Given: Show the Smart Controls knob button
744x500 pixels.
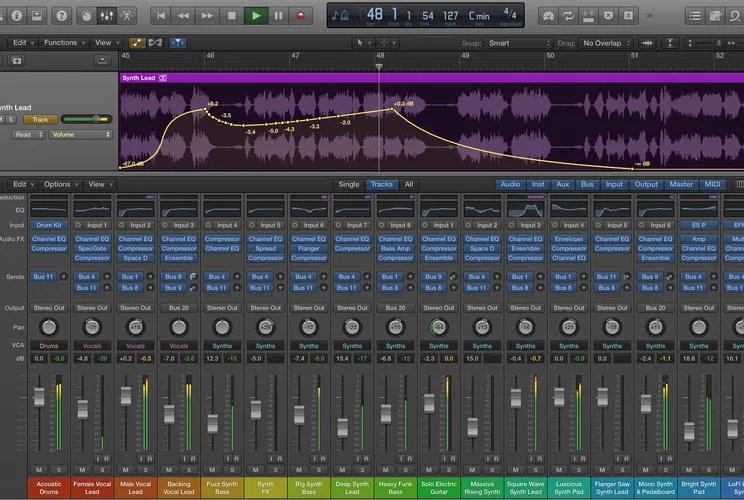Looking at the screenshot, I should [86, 16].
